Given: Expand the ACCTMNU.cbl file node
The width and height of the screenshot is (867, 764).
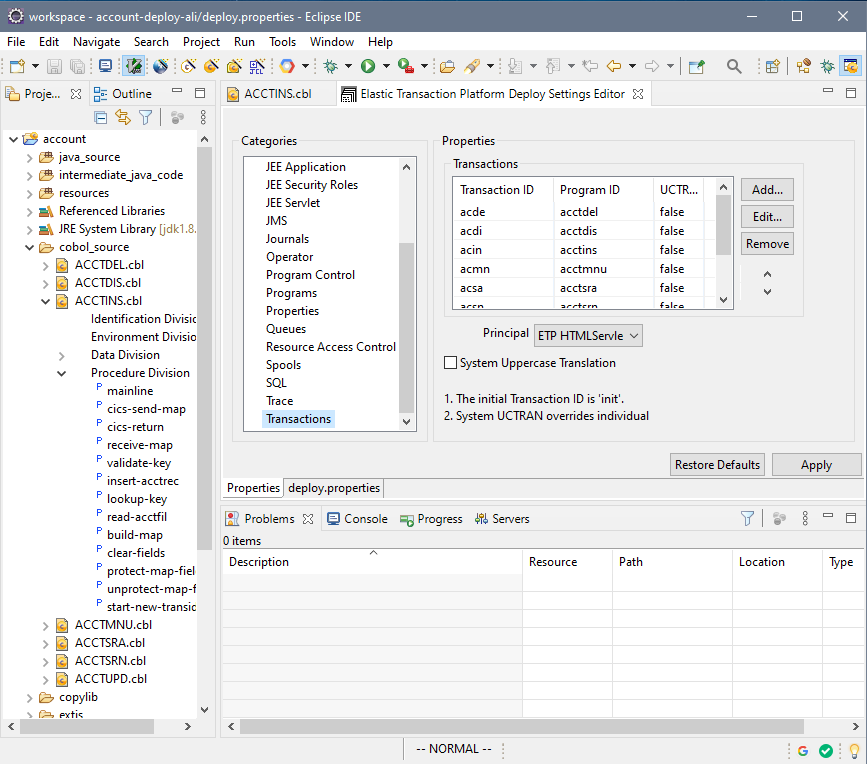Looking at the screenshot, I should coord(46,625).
